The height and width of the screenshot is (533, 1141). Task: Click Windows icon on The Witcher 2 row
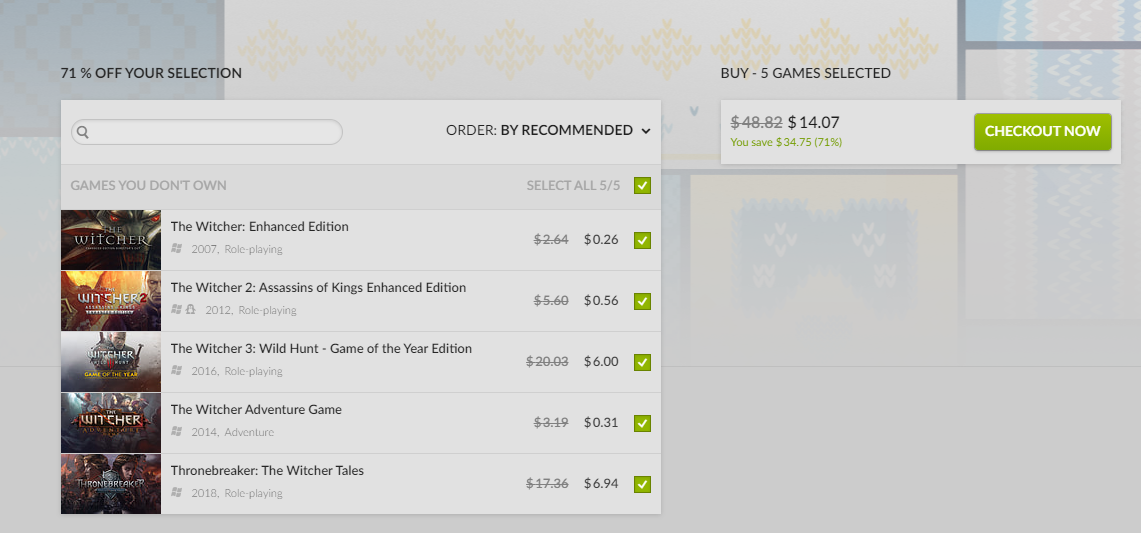pyautogui.click(x=177, y=310)
